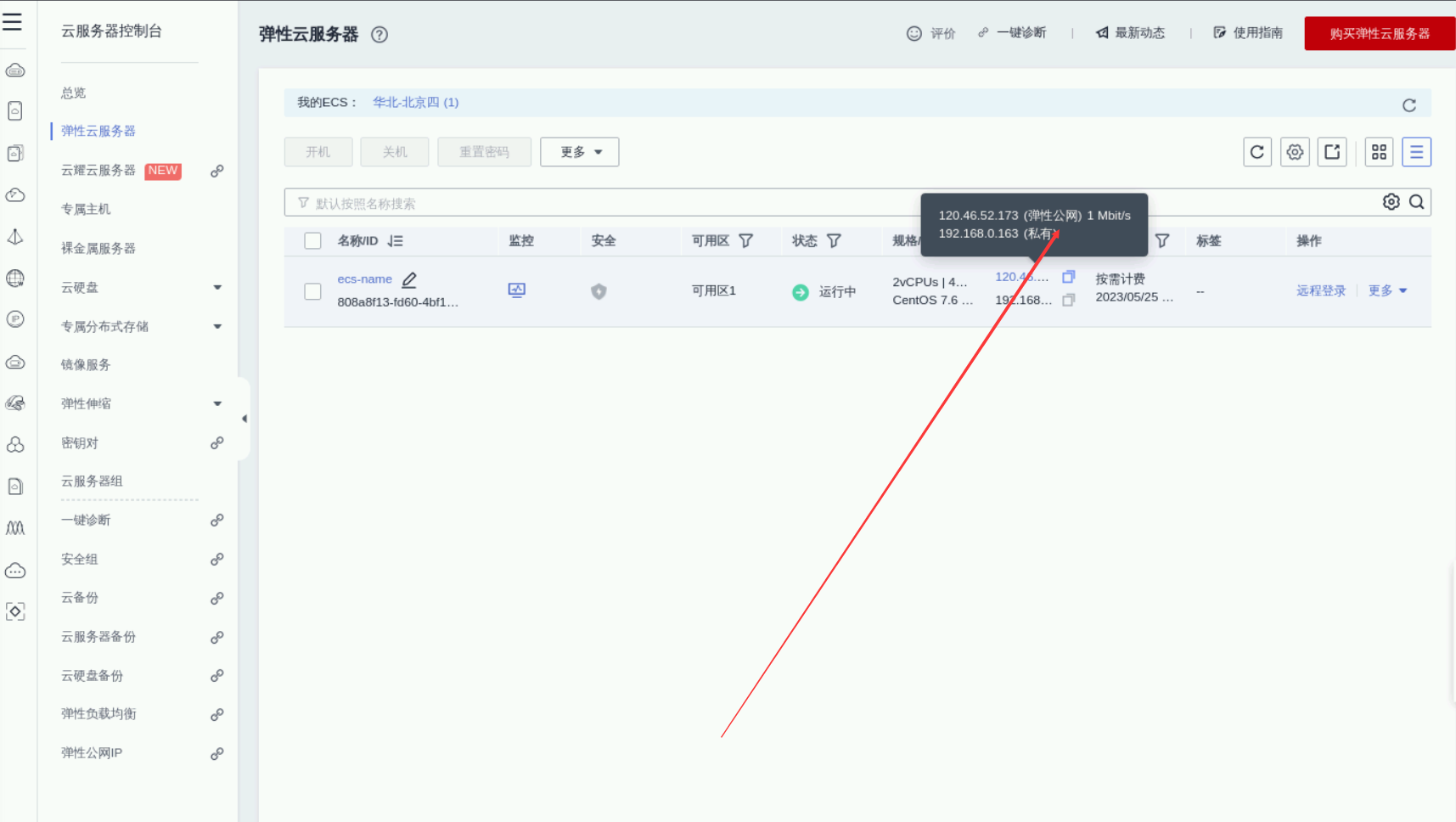Switch to list view
Screen dimensions: 1456x822
click(1417, 152)
